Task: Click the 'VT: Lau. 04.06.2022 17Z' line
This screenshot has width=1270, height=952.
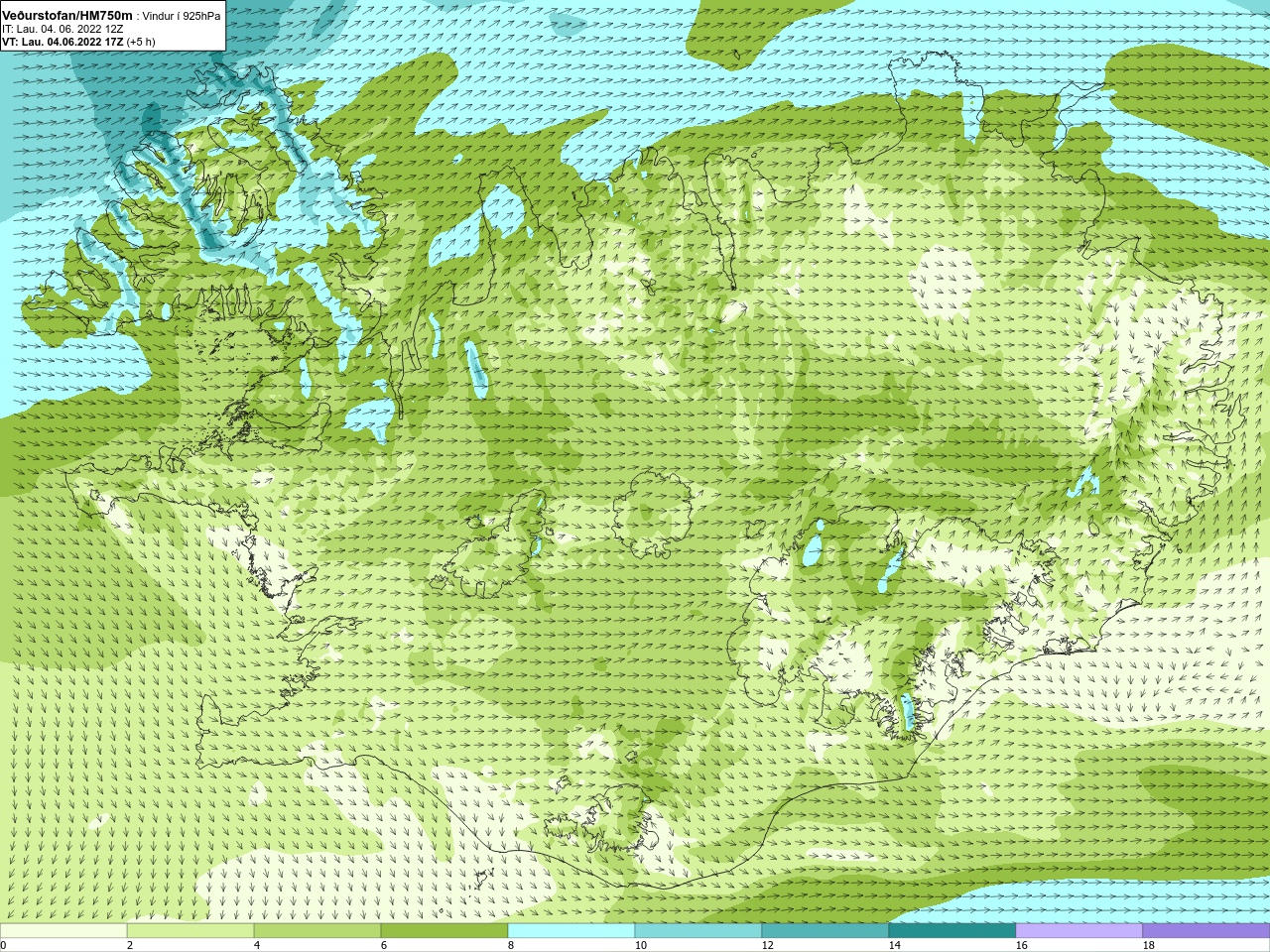Action: tap(63, 42)
